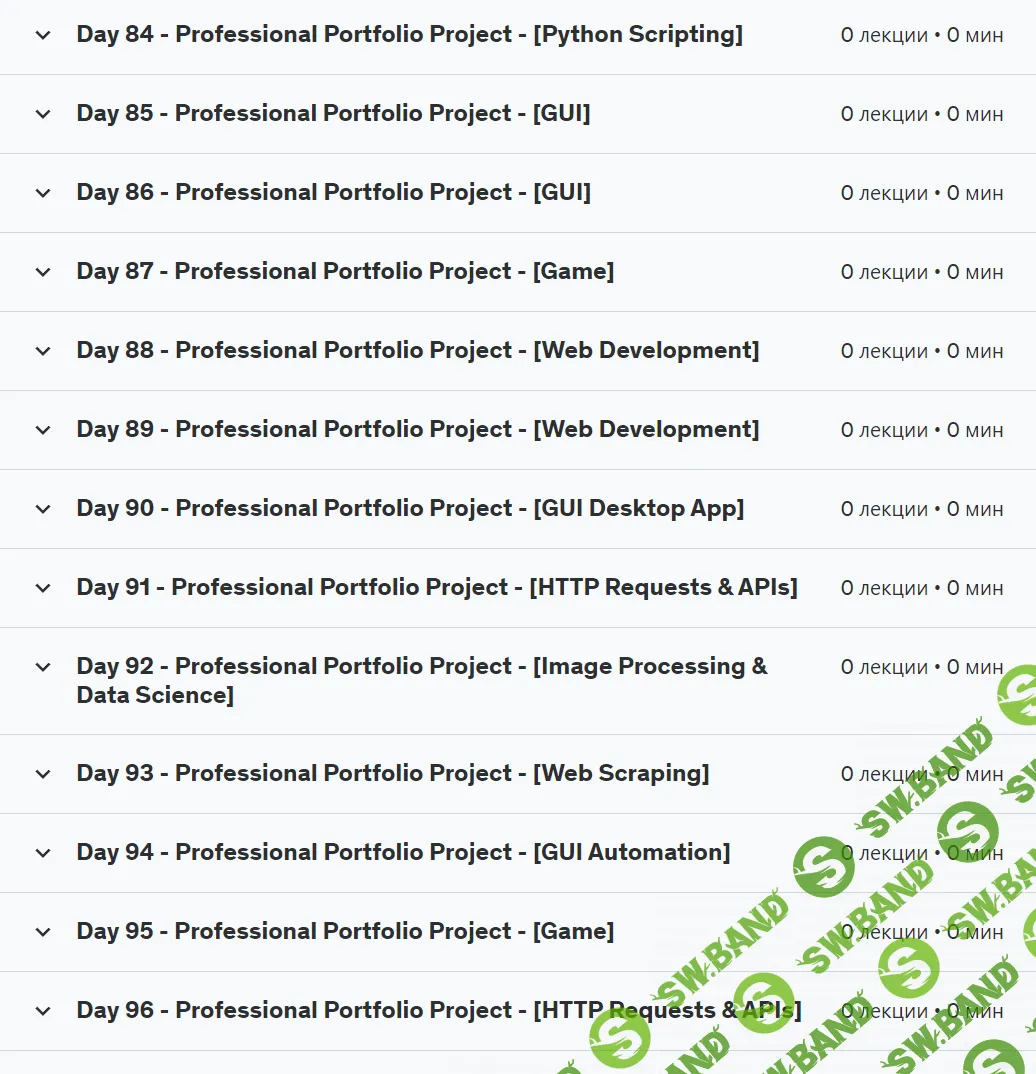Viewport: 1036px width, 1074px height.
Task: Expand Day 89 using its chevron
Action: coord(42,430)
